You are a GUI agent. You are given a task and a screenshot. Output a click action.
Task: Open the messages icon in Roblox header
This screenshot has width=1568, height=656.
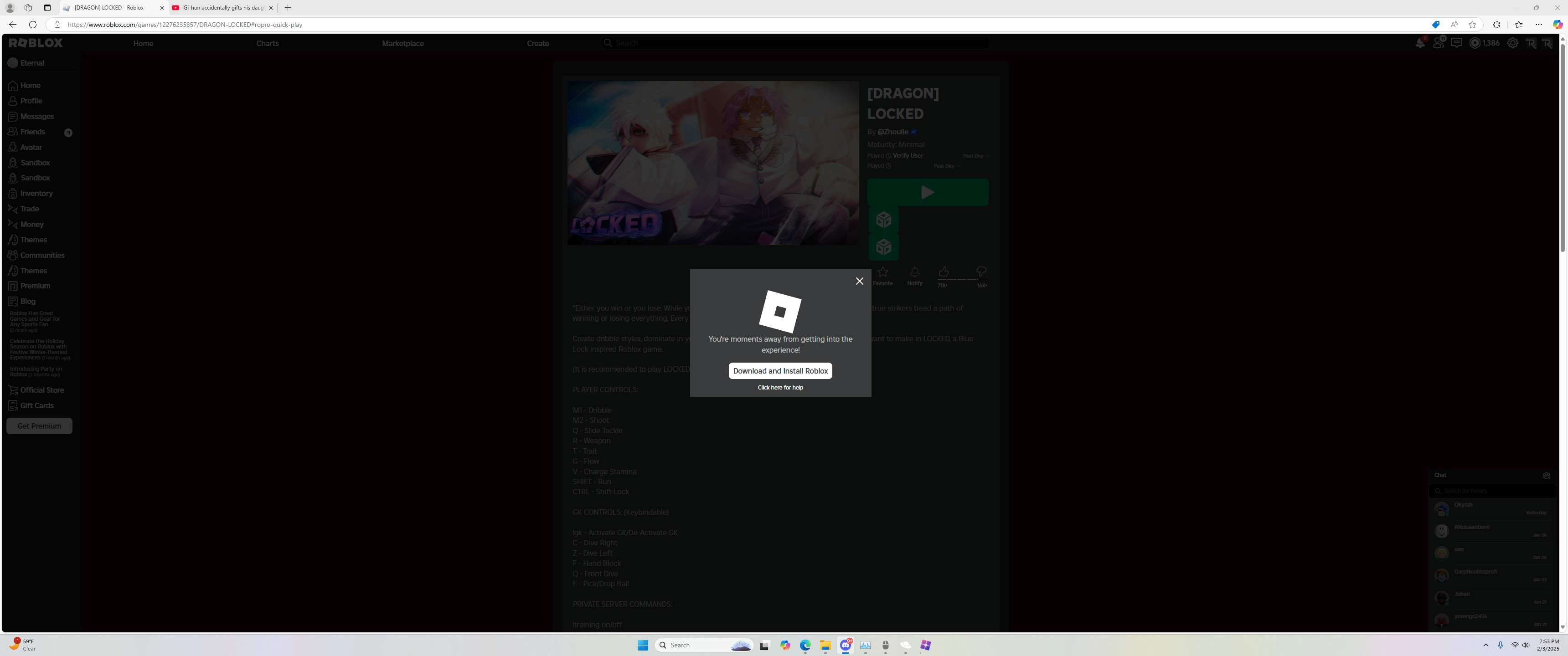1457,43
